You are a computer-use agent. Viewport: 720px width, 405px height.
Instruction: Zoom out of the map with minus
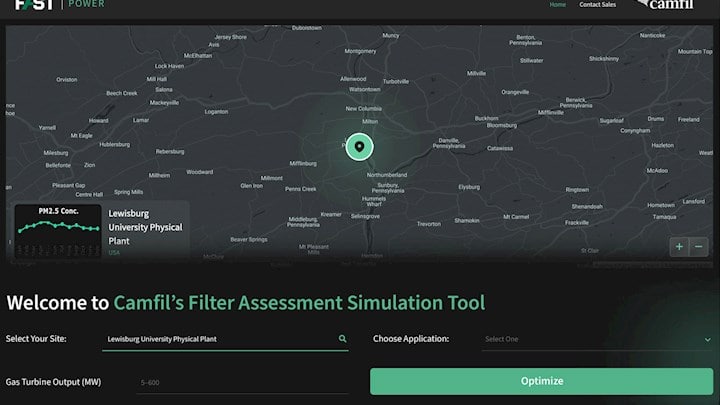(699, 246)
